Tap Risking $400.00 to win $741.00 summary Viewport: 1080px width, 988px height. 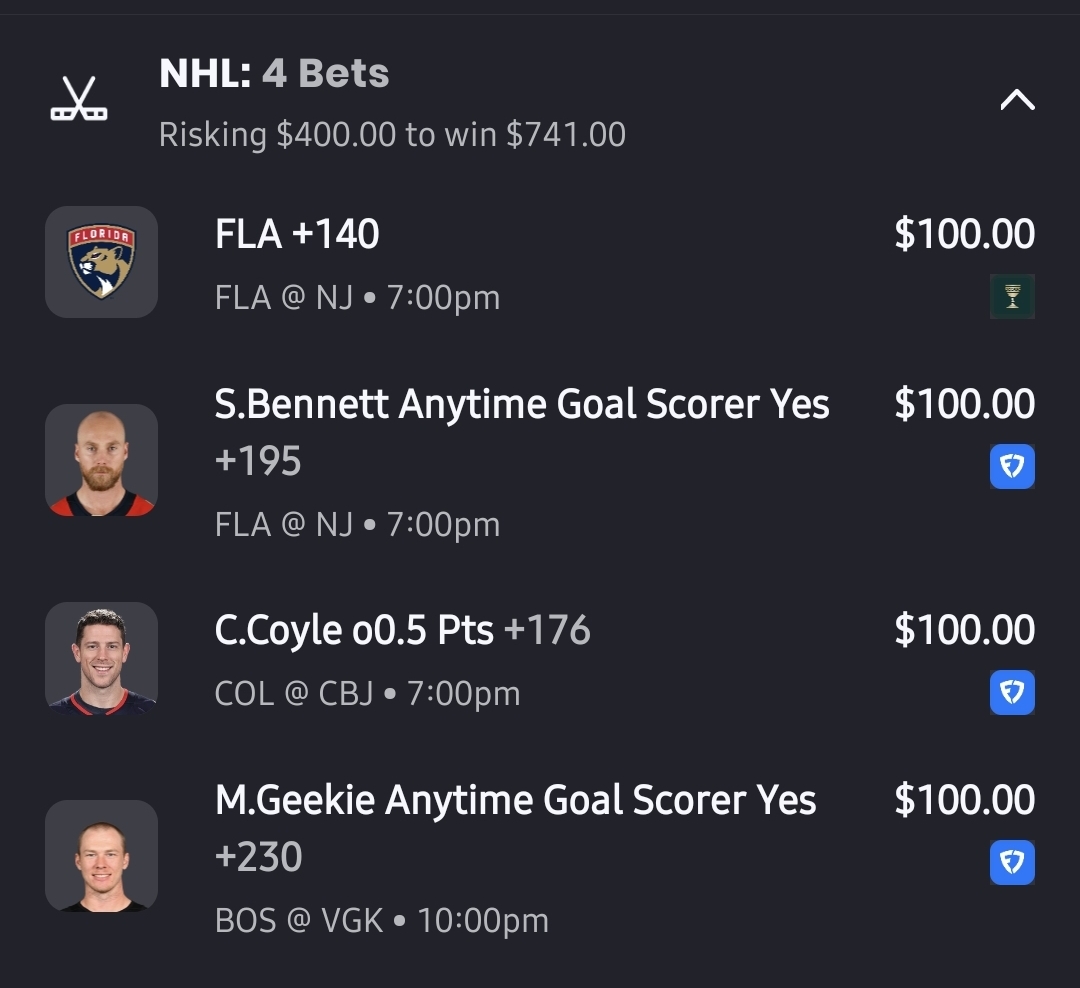(x=392, y=135)
